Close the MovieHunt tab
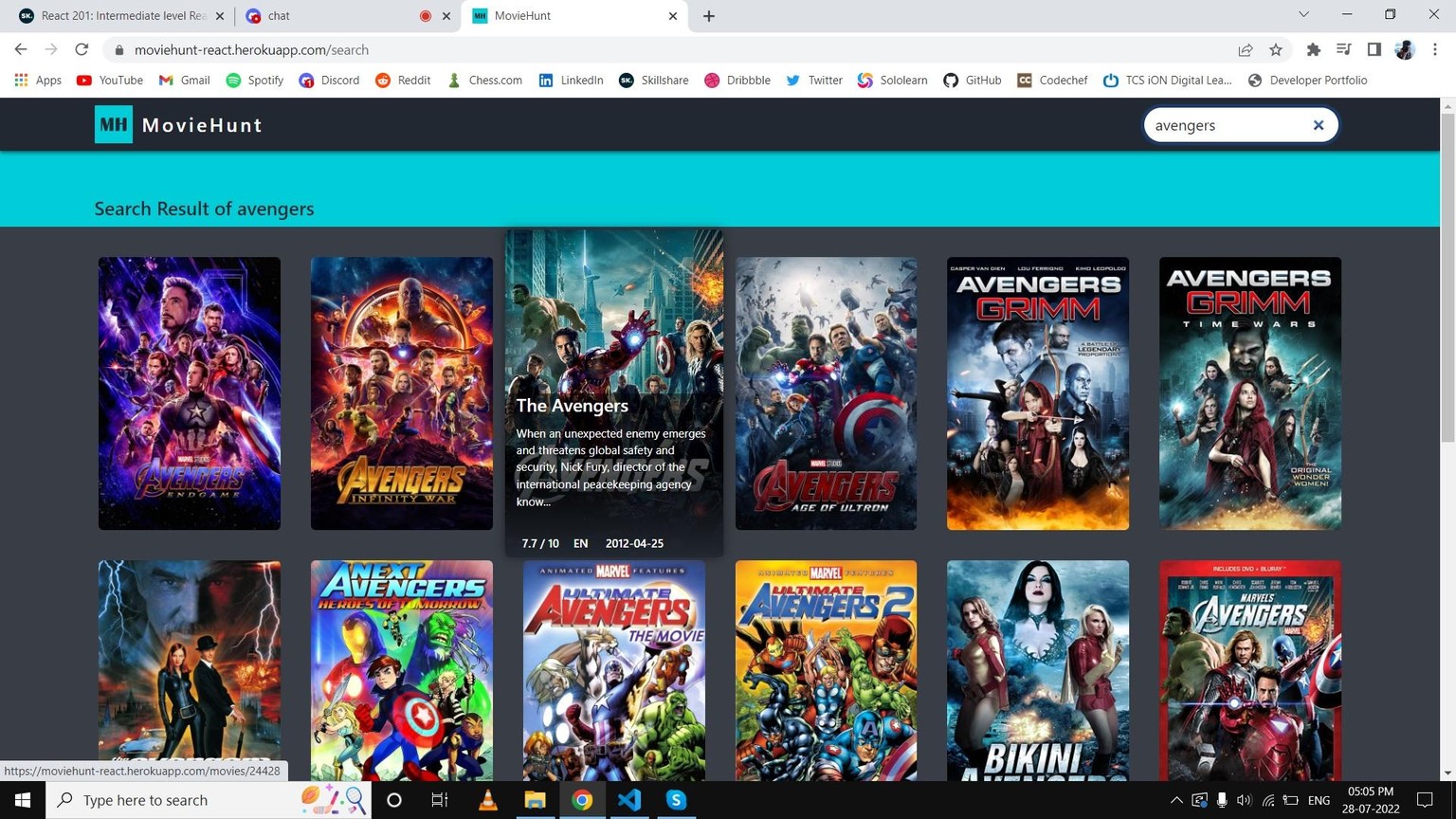Screen dimensions: 1456x819 (x=673, y=16)
